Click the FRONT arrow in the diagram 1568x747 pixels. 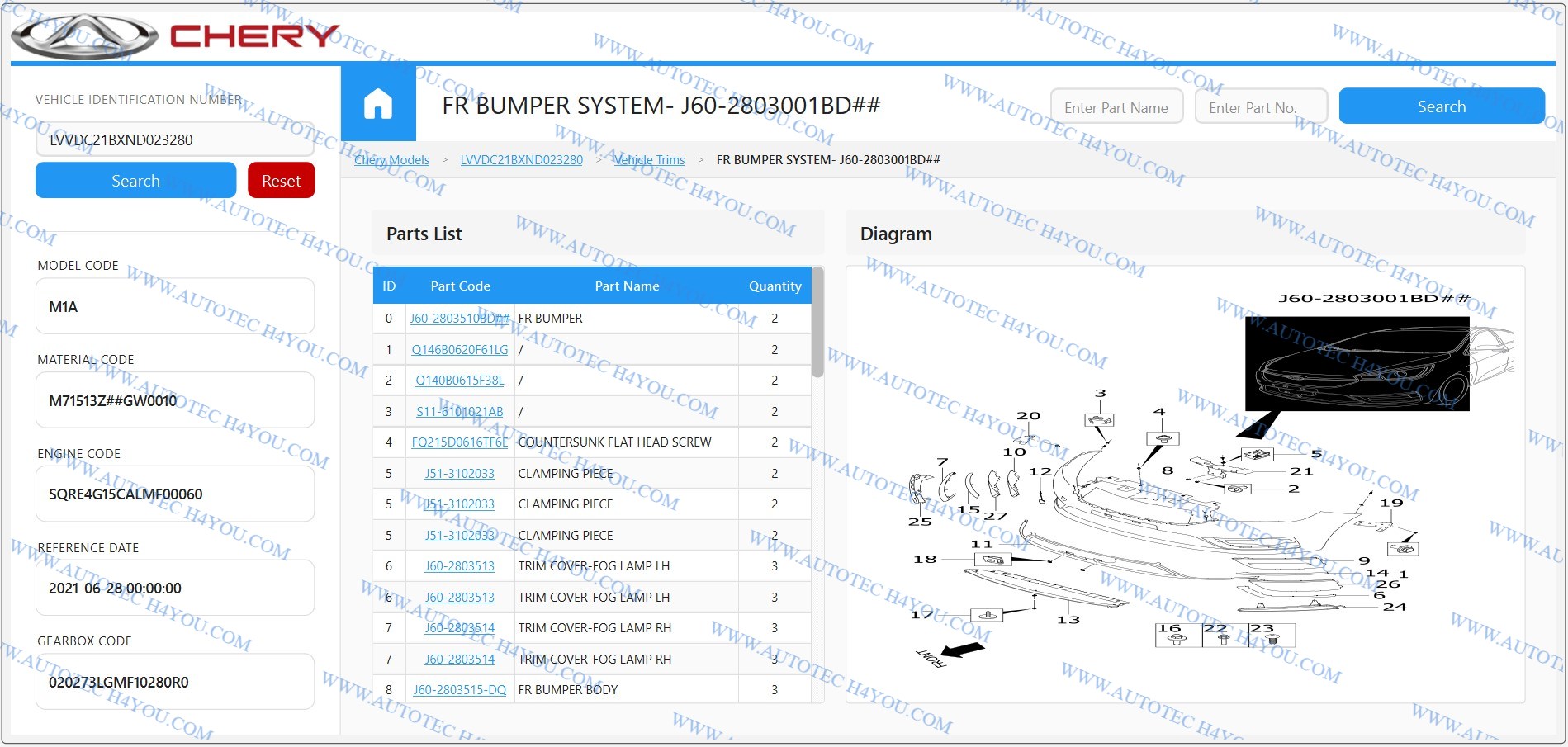[x=950, y=653]
